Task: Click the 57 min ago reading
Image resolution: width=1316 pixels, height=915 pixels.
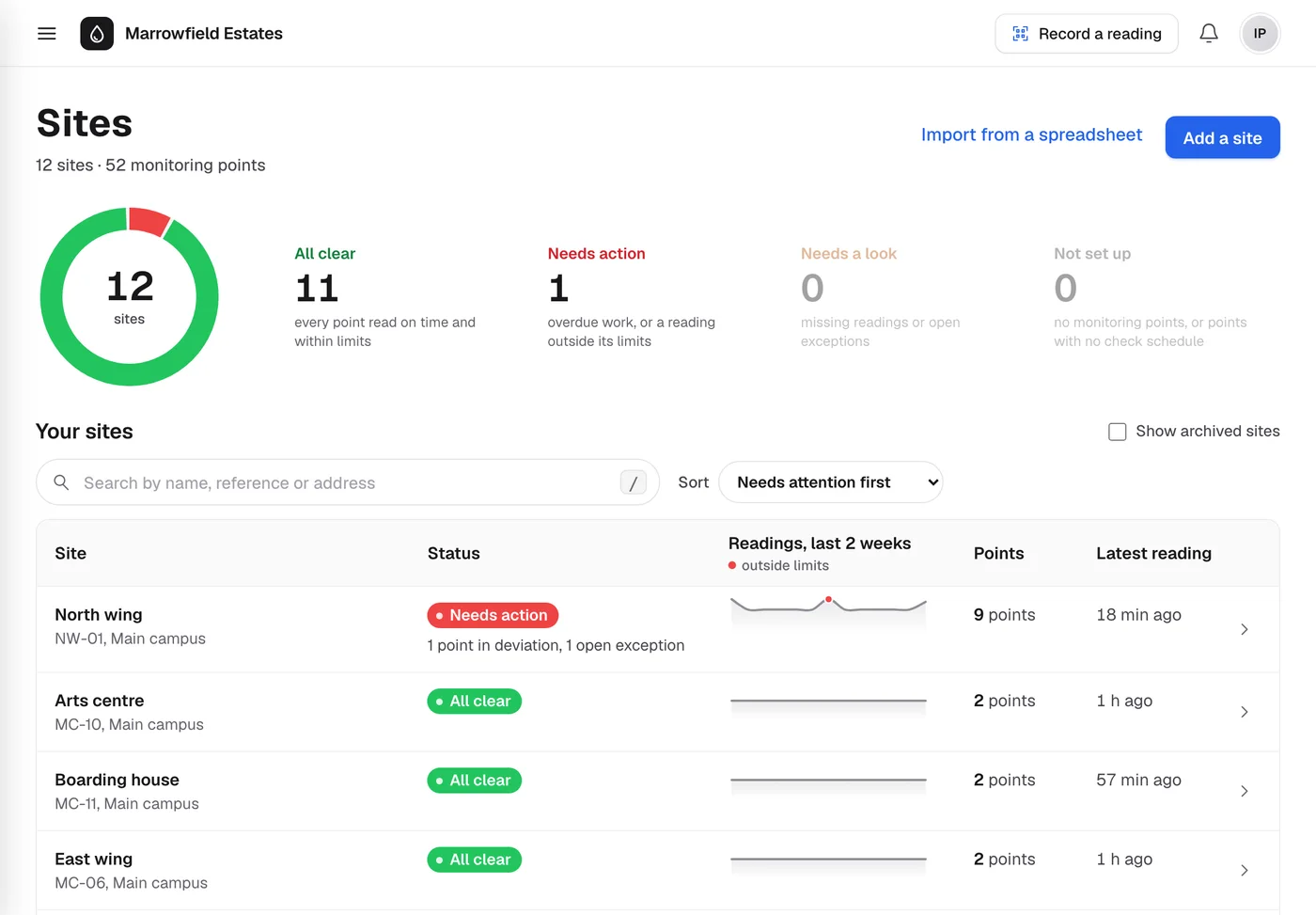Action: [1138, 780]
